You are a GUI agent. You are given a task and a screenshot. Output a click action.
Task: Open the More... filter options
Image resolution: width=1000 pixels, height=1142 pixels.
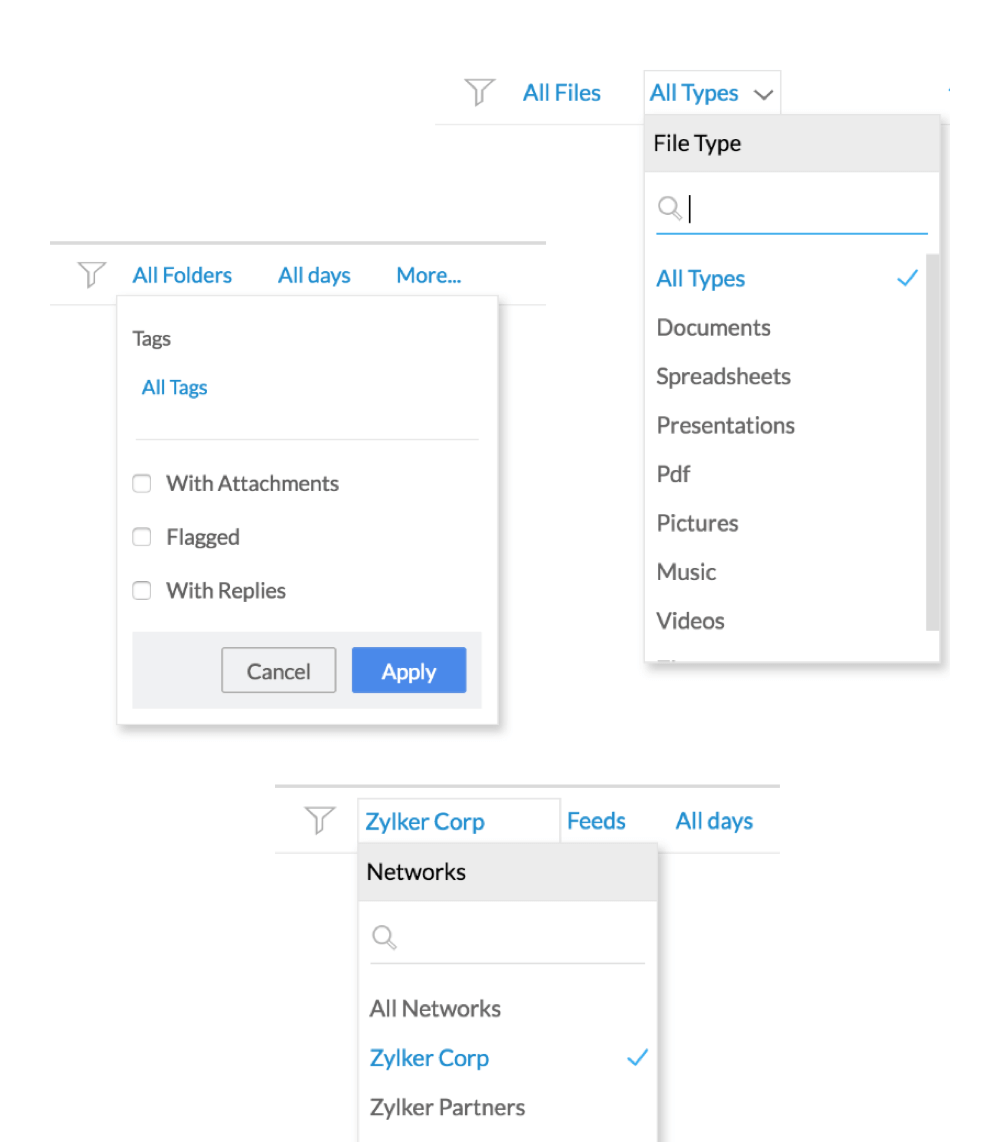(x=428, y=275)
